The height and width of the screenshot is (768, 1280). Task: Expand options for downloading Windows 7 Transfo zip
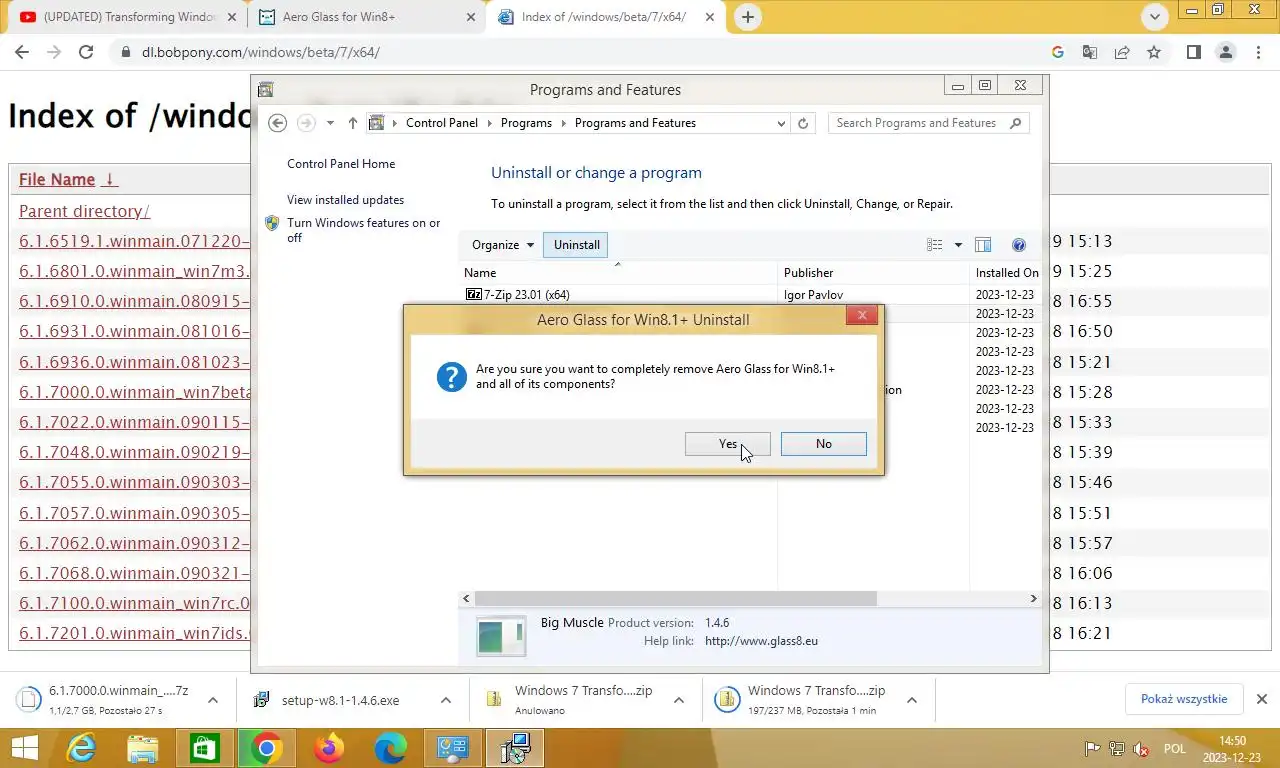coord(912,701)
